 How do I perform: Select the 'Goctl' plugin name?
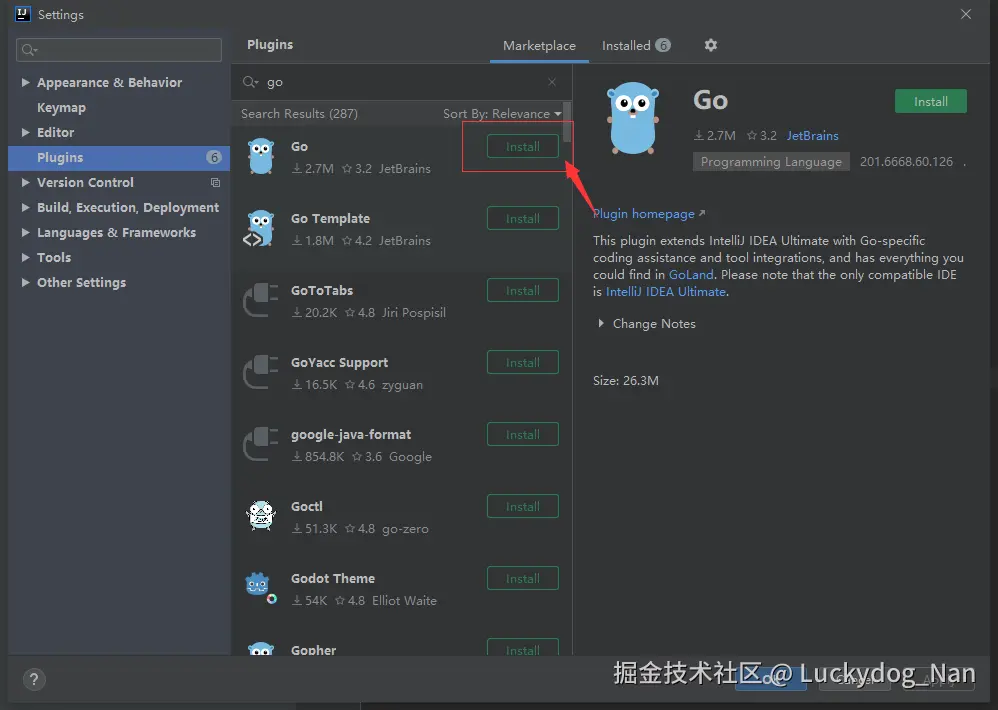coord(307,506)
